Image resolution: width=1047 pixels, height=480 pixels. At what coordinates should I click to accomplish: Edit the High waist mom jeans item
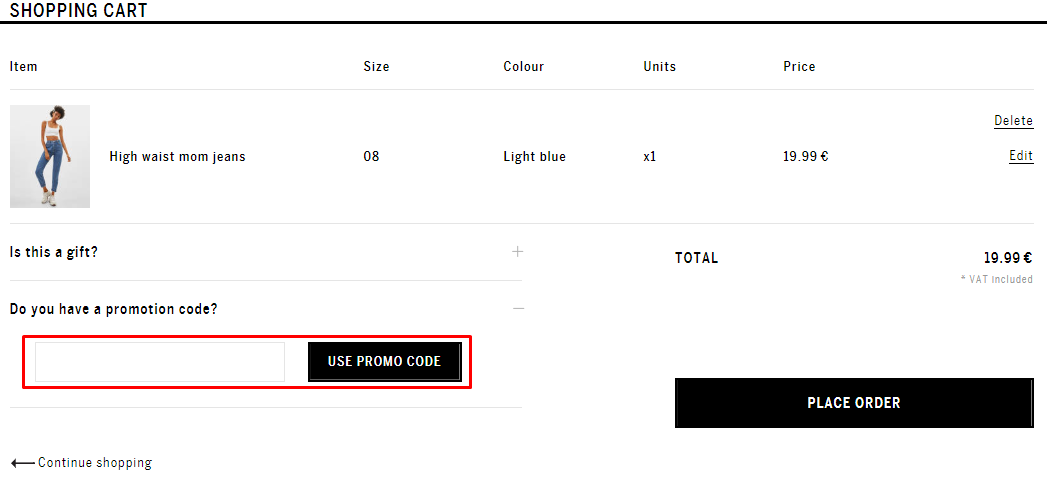tap(1021, 156)
